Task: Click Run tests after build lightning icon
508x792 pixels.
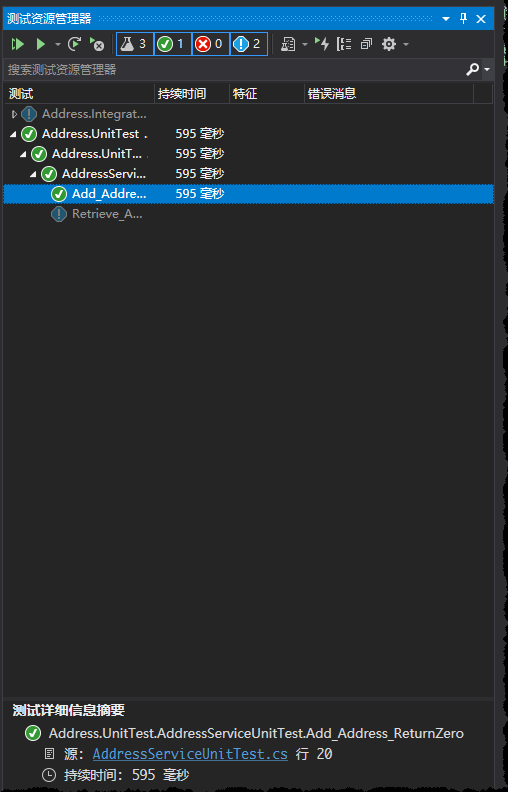Action: tap(322, 44)
